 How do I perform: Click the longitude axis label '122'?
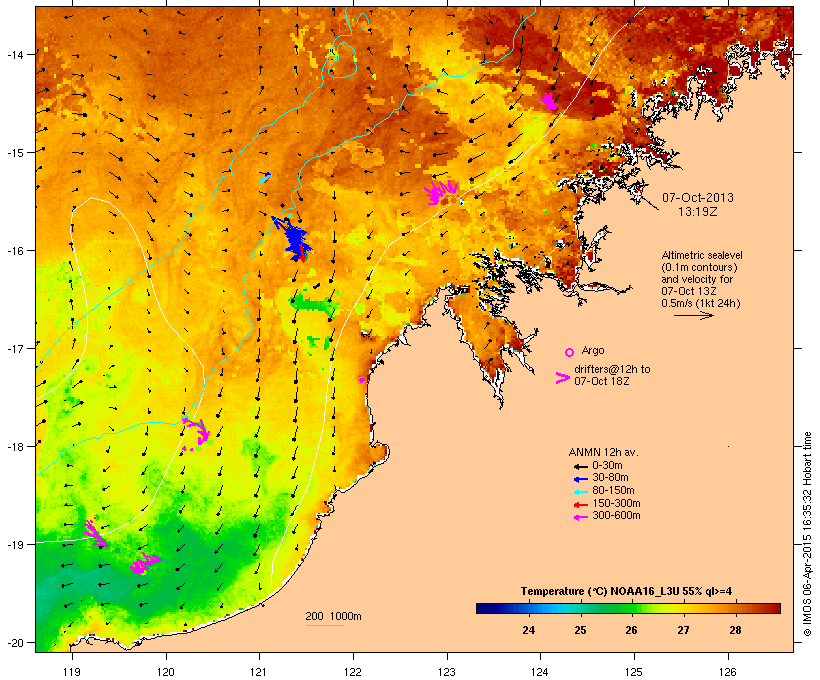353,672
